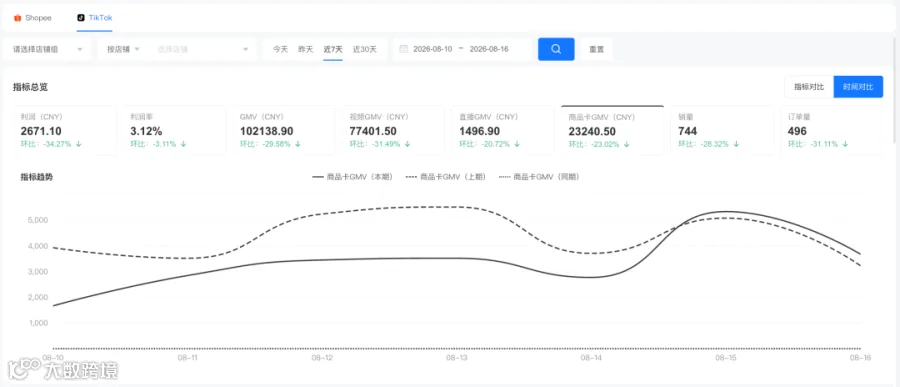The height and width of the screenshot is (387, 900).
Task: Open the 选择店铺 store selector
Action: pyautogui.click(x=205, y=49)
